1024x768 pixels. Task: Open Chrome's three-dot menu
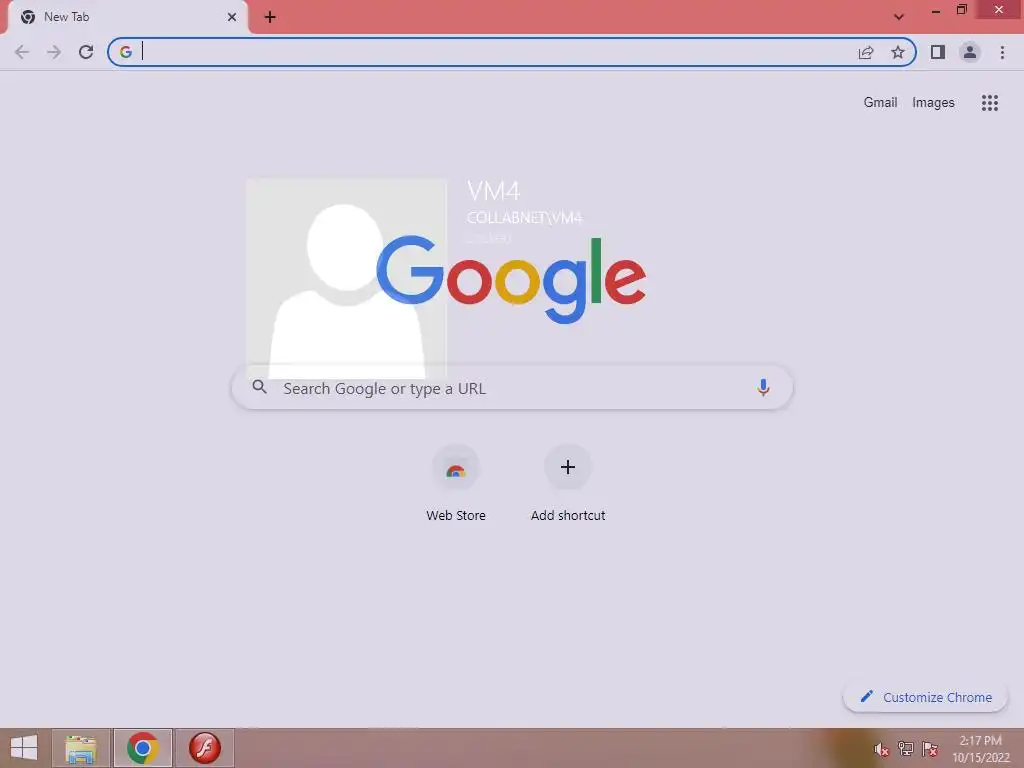[1002, 52]
